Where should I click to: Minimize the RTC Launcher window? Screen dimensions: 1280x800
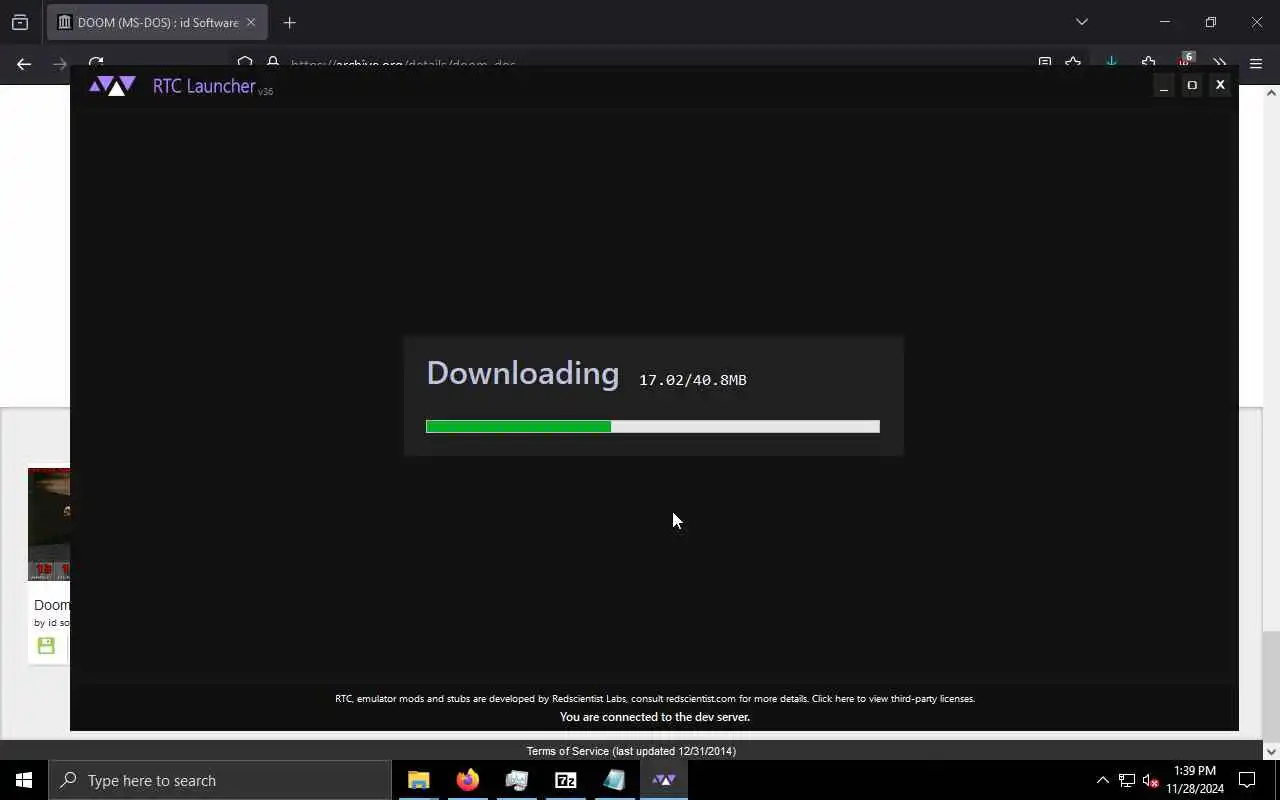(x=1163, y=86)
